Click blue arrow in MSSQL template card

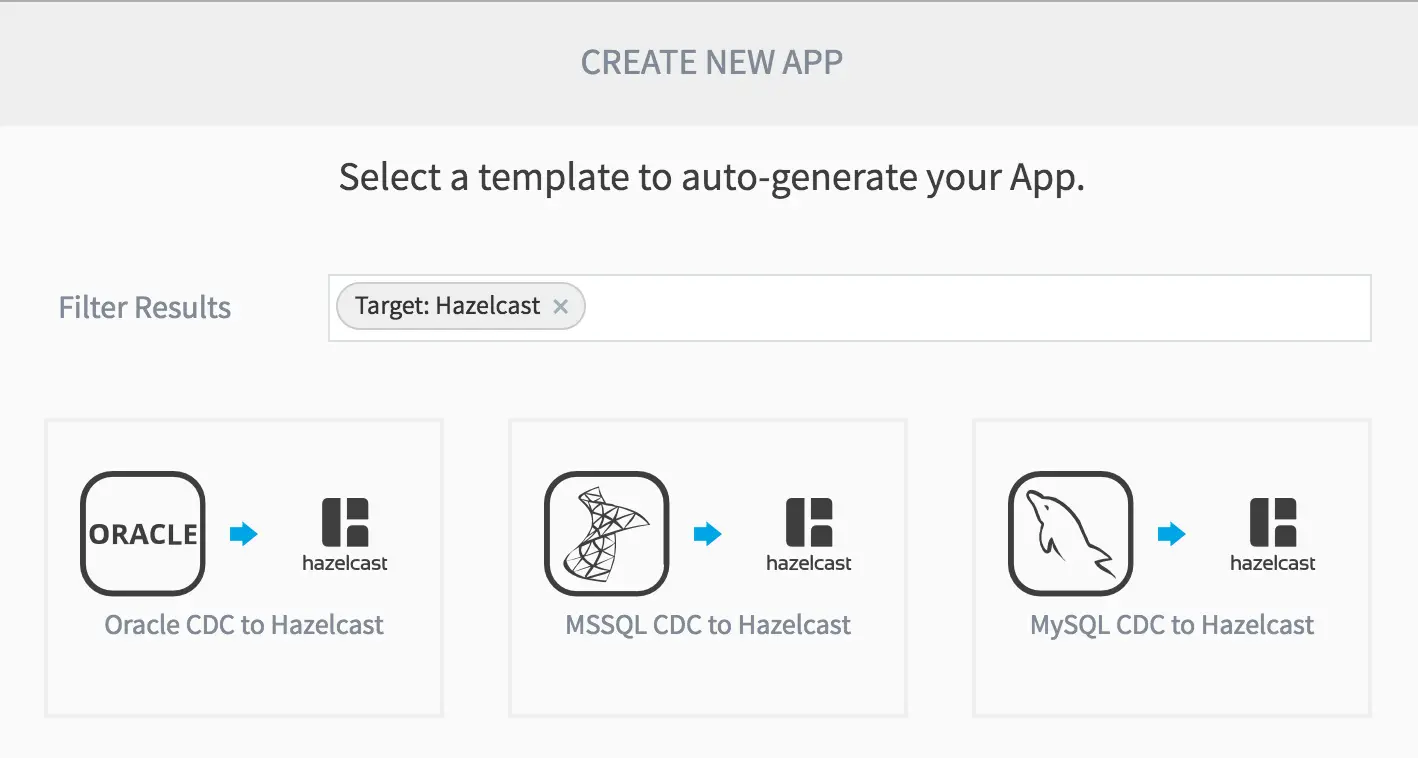click(x=707, y=534)
